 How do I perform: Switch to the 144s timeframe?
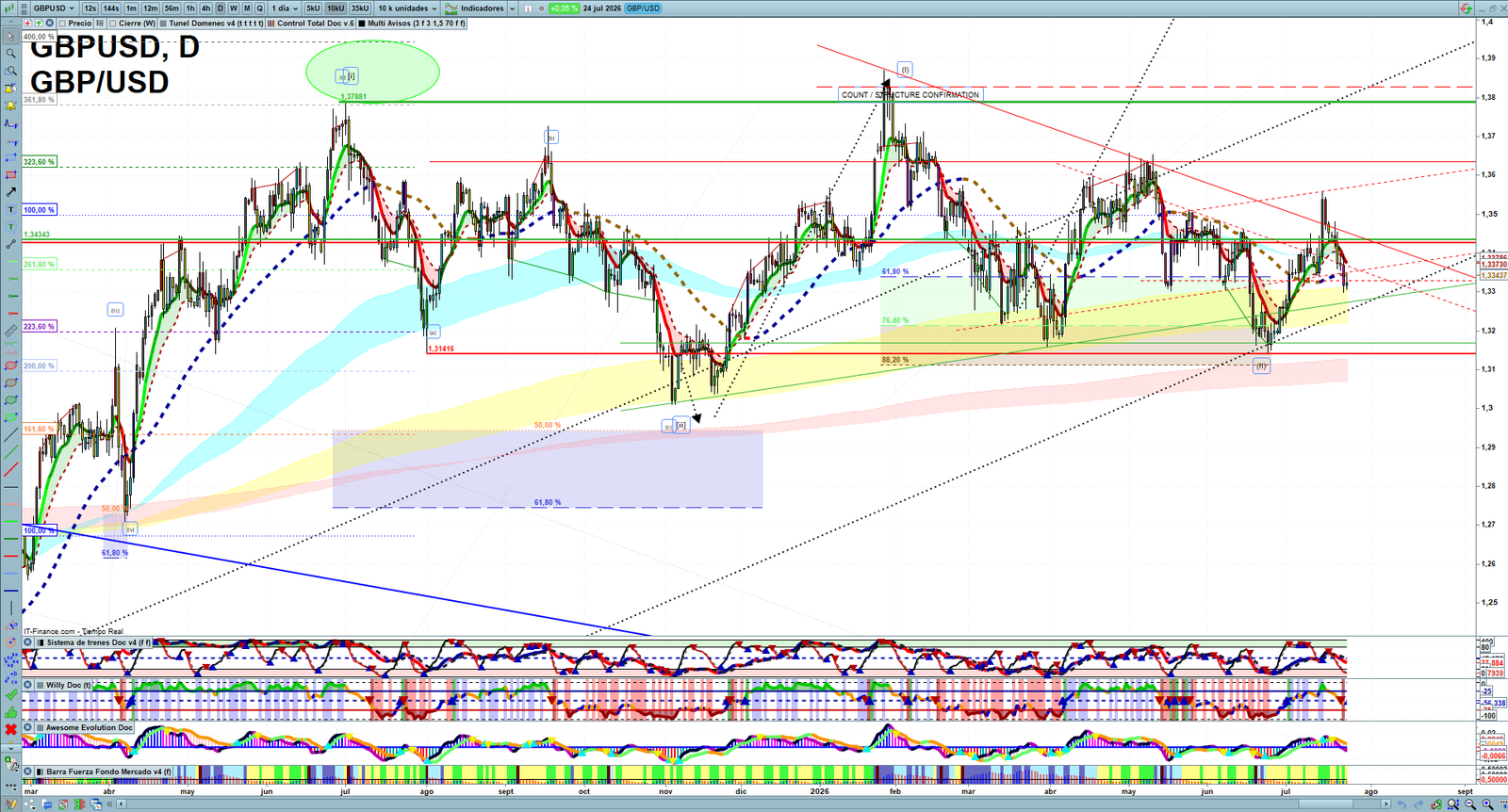[111, 8]
